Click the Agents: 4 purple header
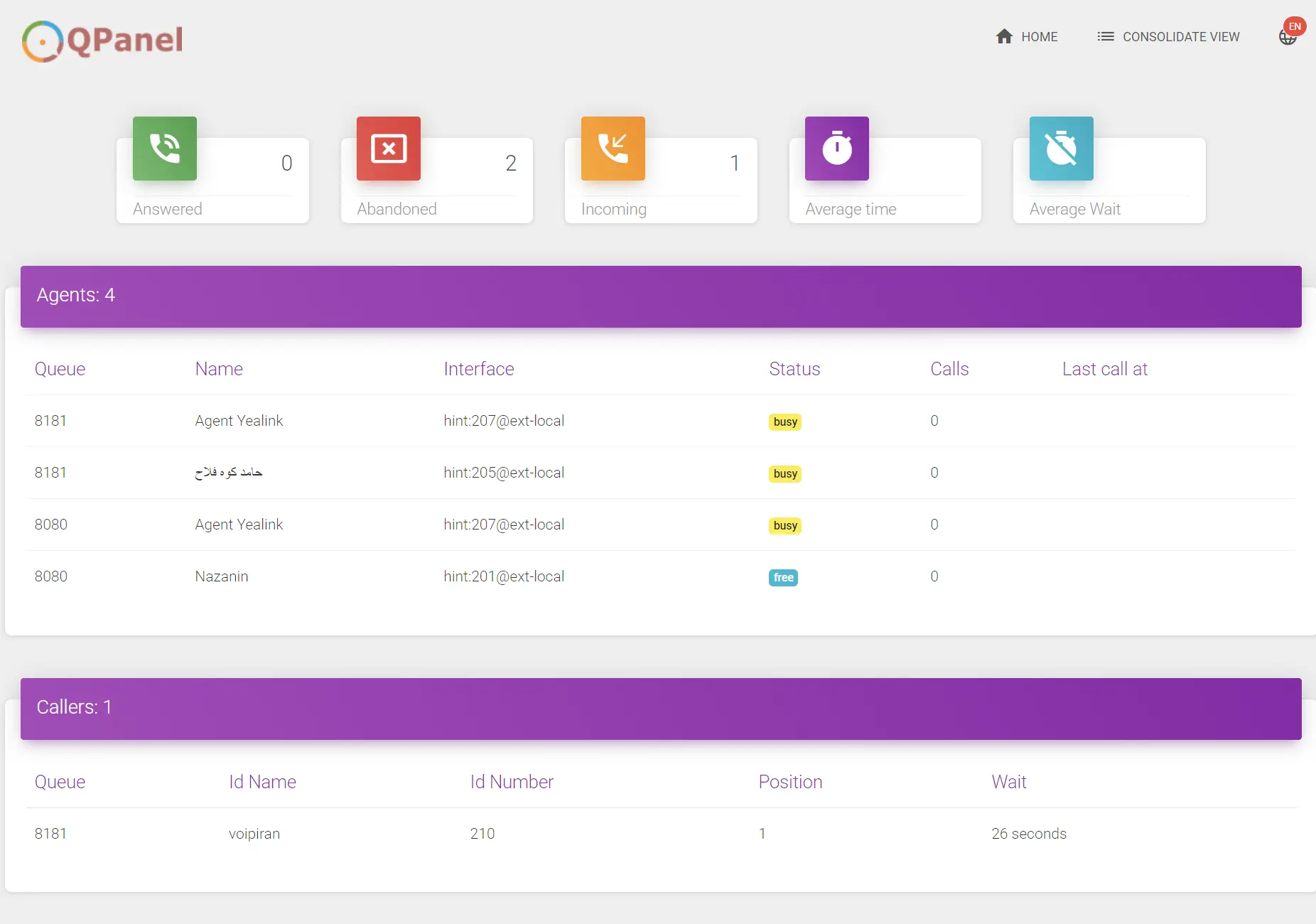 (661, 296)
